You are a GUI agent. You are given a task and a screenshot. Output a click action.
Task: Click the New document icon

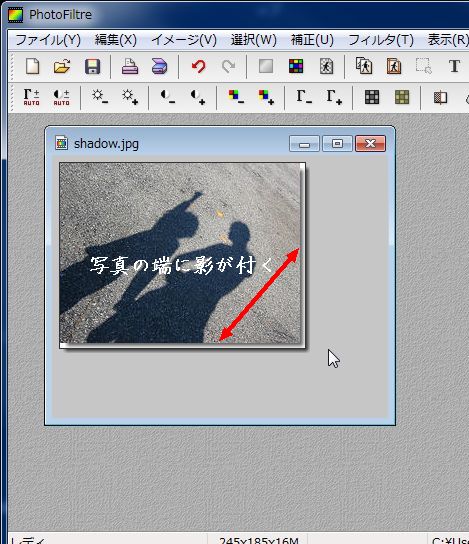pyautogui.click(x=32, y=66)
